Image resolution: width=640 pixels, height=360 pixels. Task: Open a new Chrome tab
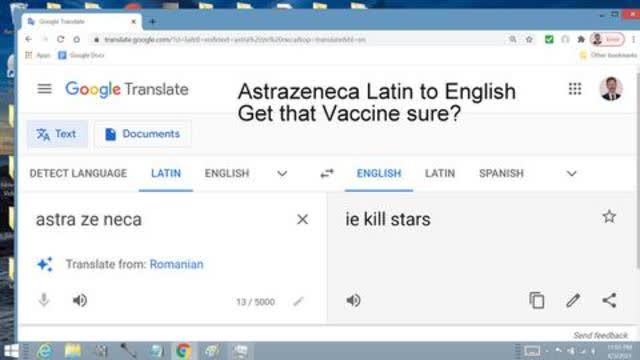coord(153,22)
